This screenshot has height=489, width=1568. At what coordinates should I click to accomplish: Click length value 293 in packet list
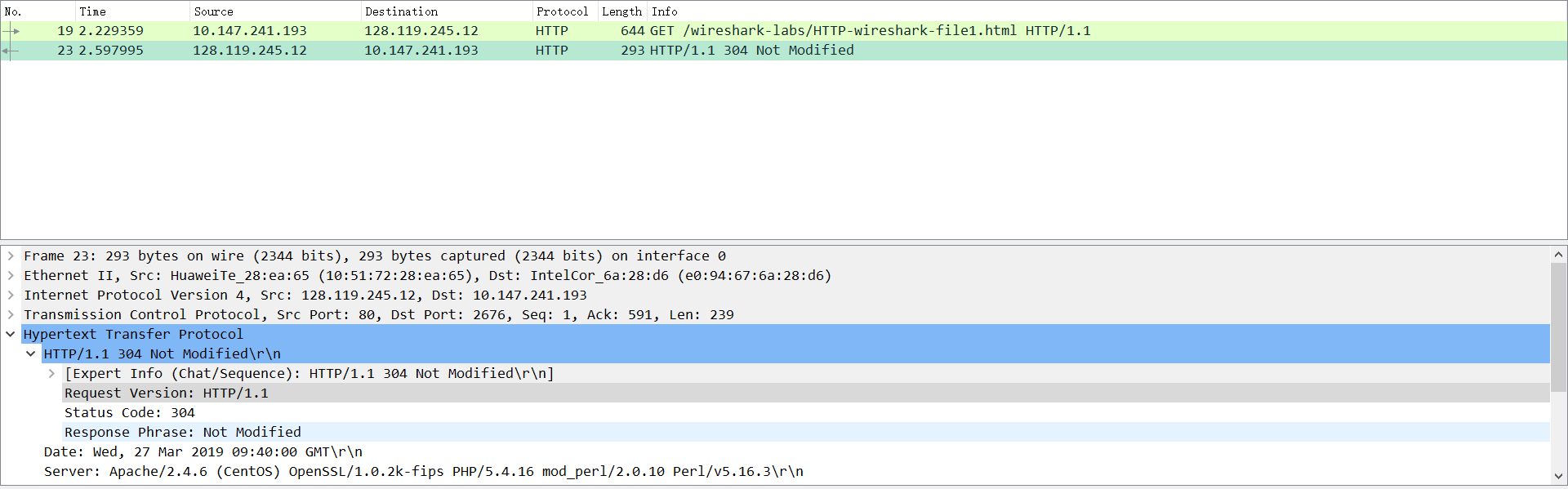(633, 51)
